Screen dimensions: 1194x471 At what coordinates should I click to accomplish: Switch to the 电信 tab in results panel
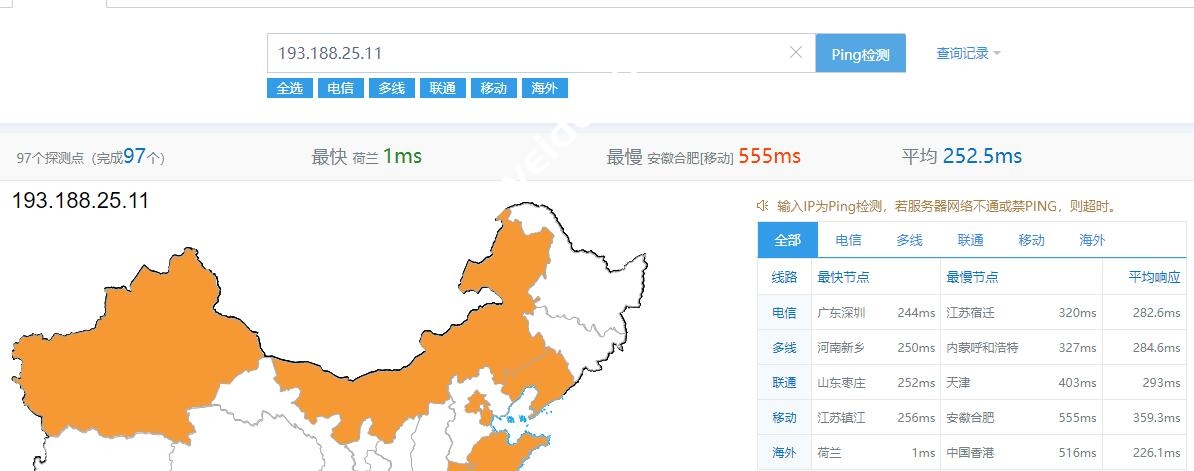(848, 240)
